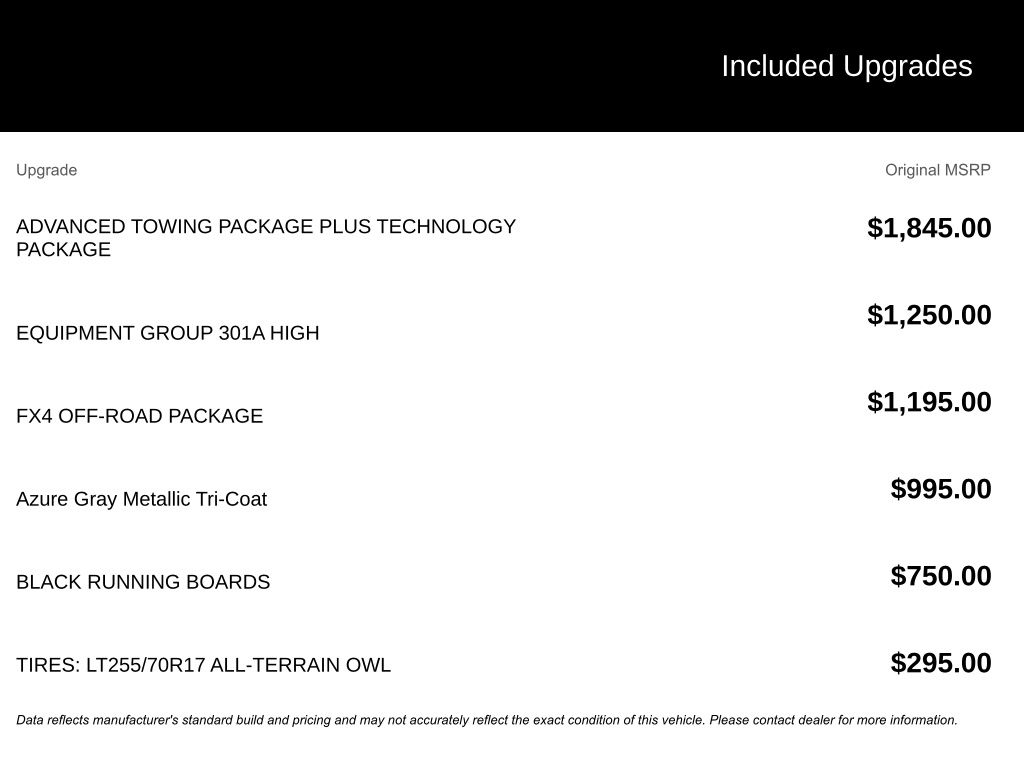Click the Included Upgrades heading
Viewport: 1024px width, 768px height.
pyautogui.click(x=846, y=66)
